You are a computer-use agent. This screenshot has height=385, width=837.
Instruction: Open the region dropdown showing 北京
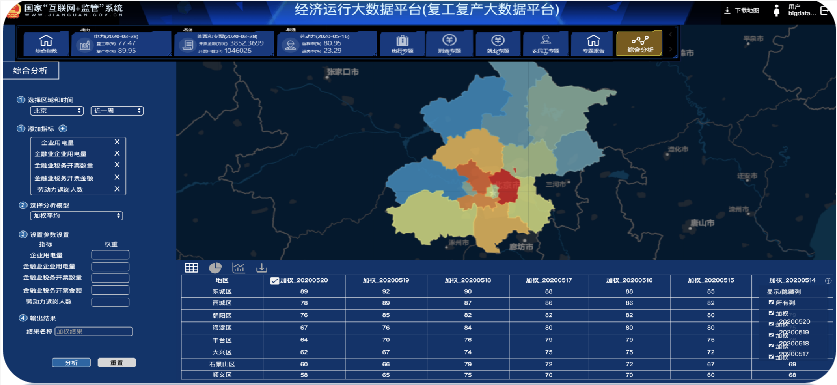57,111
